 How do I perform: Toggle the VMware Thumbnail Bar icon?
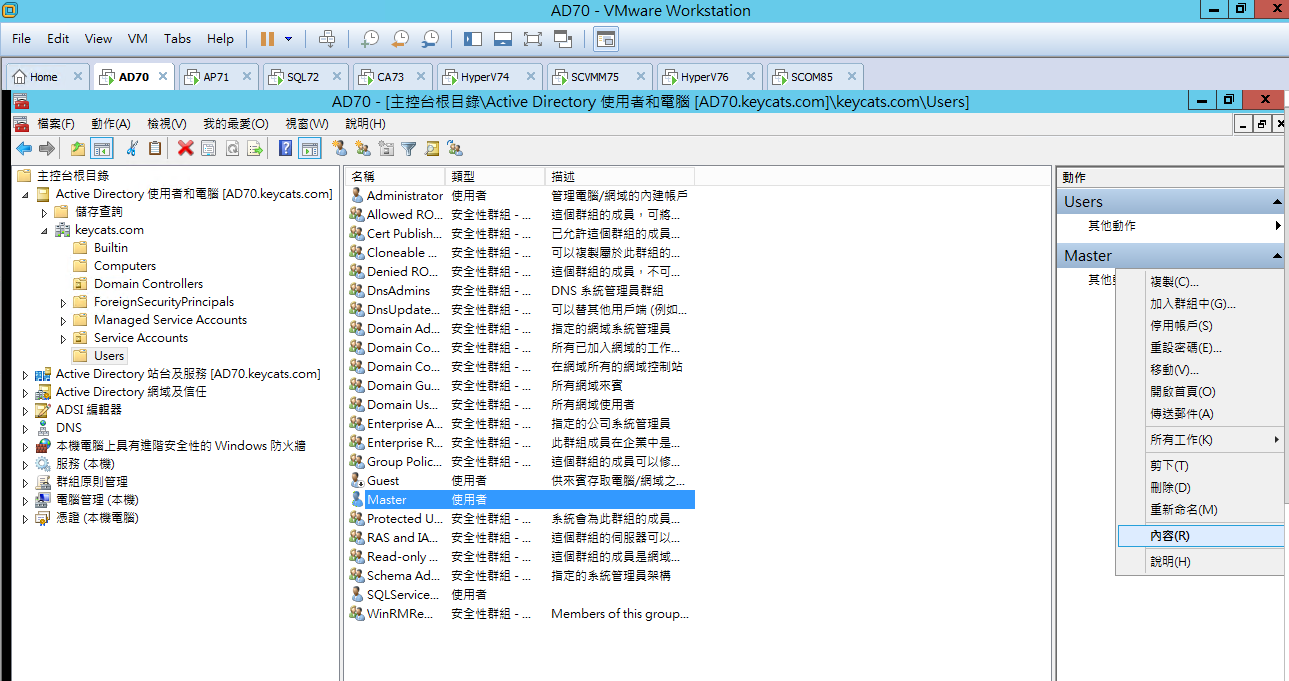coord(503,39)
